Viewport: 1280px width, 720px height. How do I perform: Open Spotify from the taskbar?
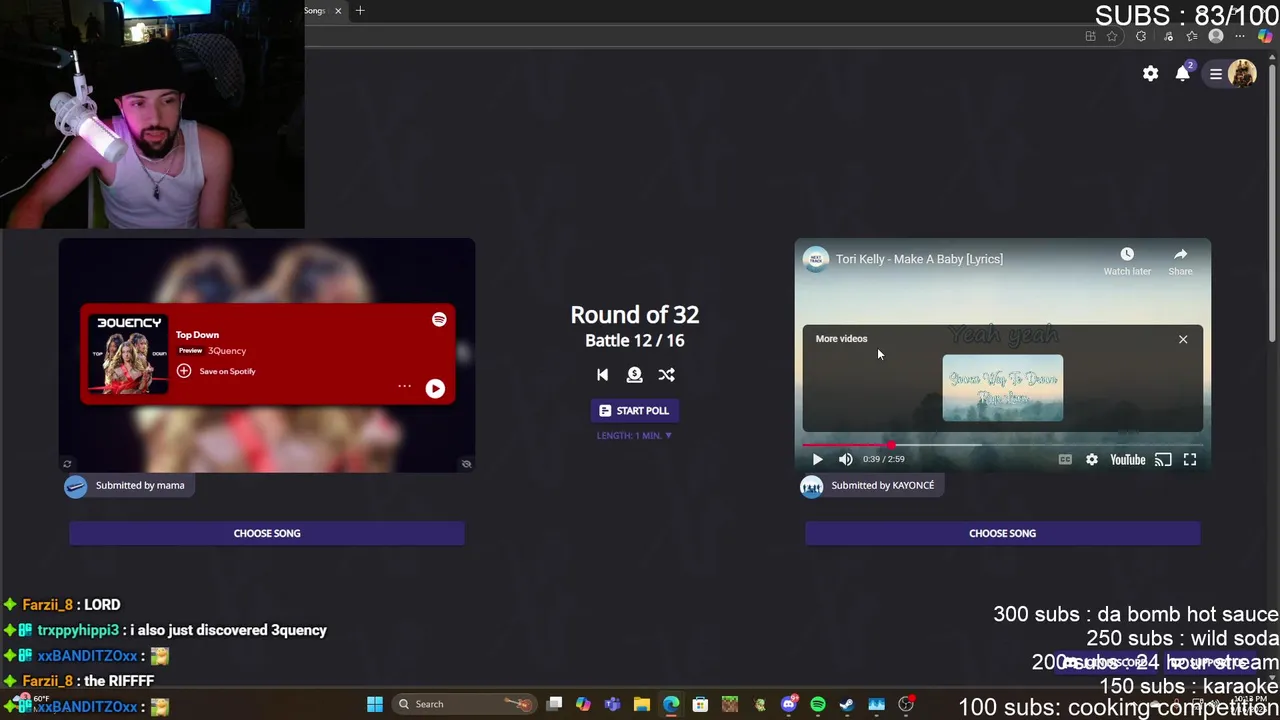click(x=818, y=704)
